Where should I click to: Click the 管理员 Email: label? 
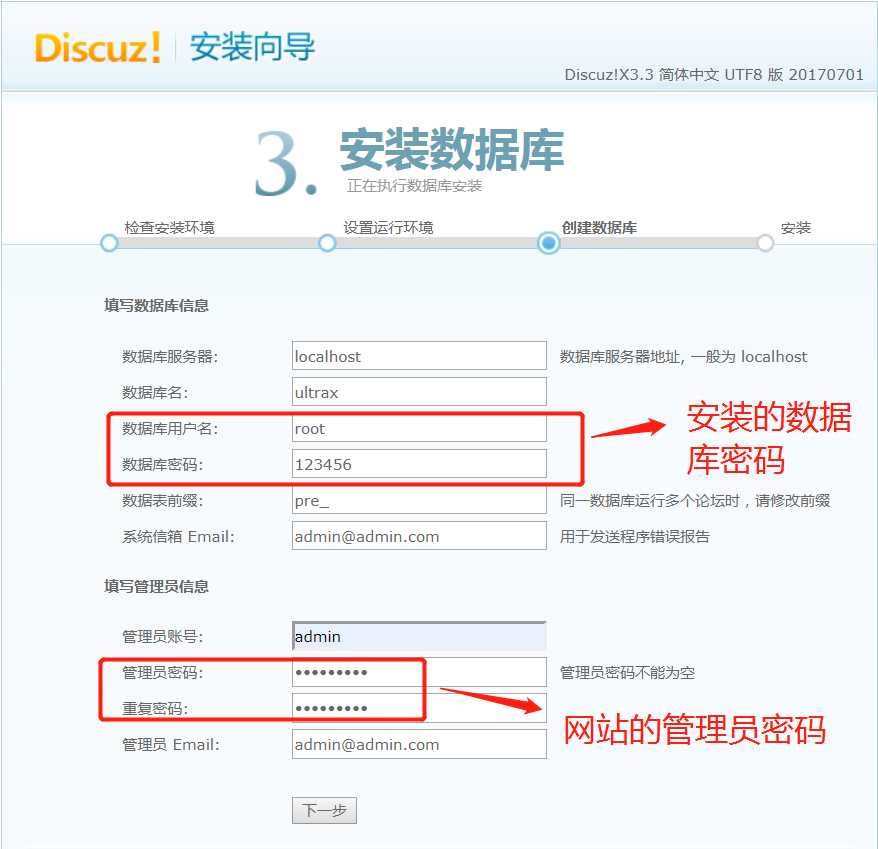coord(171,745)
